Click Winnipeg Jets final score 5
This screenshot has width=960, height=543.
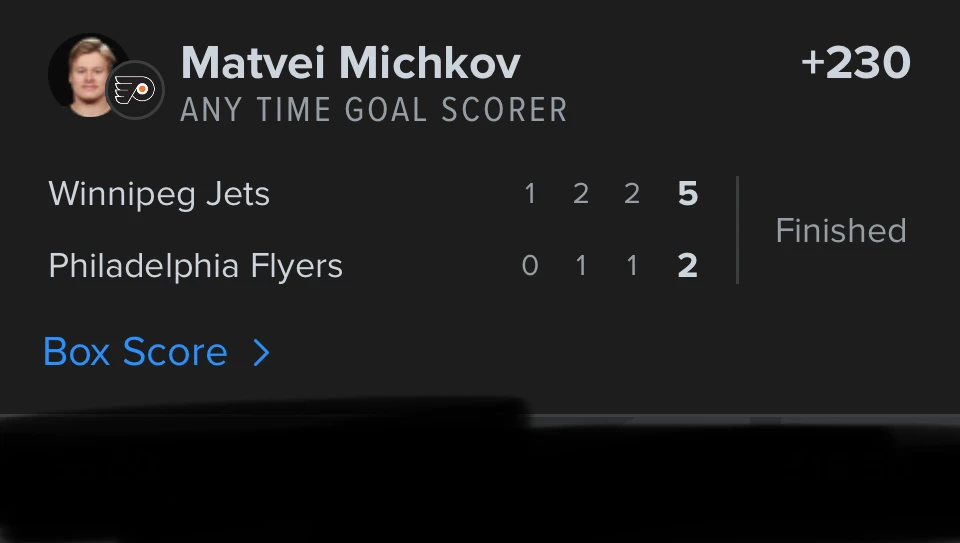(688, 194)
